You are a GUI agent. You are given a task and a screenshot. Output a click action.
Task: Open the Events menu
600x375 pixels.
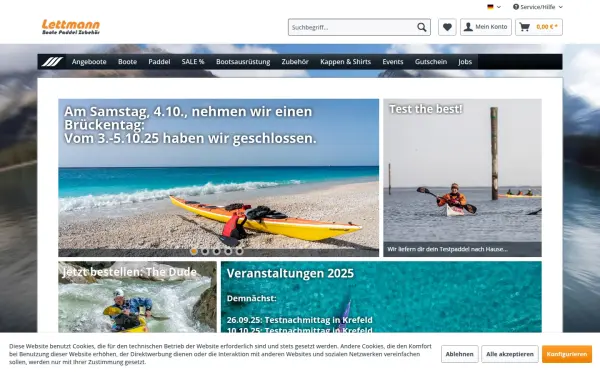coord(393,62)
